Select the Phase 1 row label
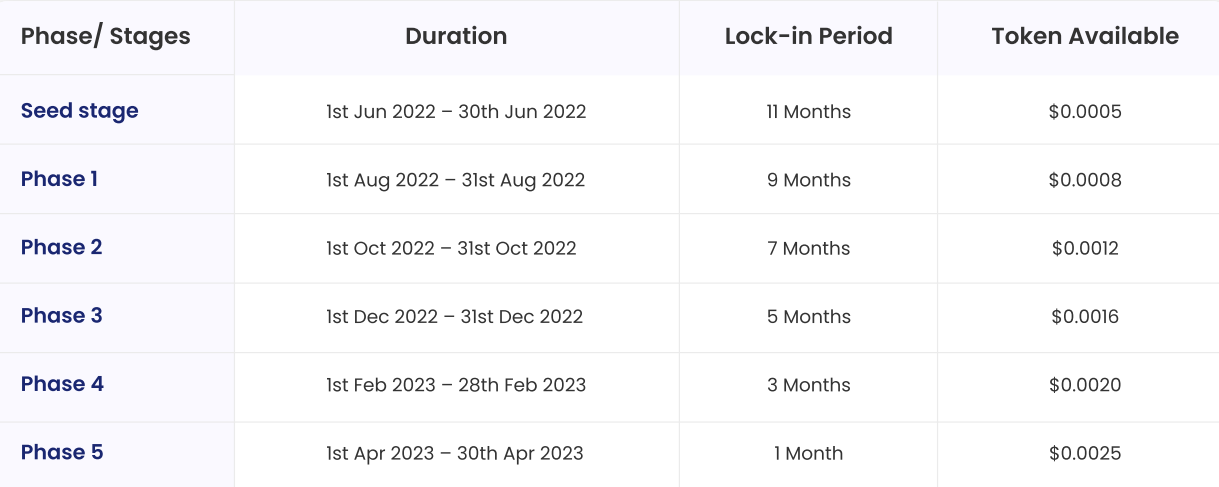1219x487 pixels. click(x=60, y=179)
